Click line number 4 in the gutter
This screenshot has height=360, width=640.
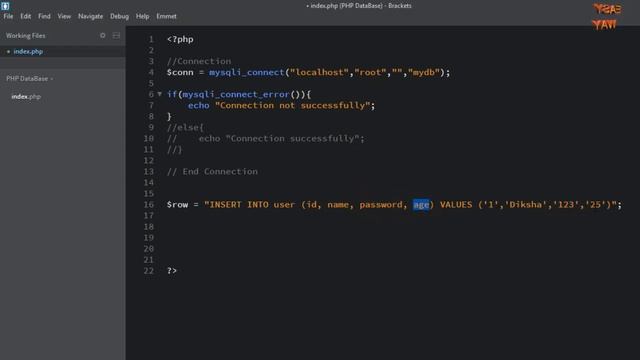[x=151, y=72]
